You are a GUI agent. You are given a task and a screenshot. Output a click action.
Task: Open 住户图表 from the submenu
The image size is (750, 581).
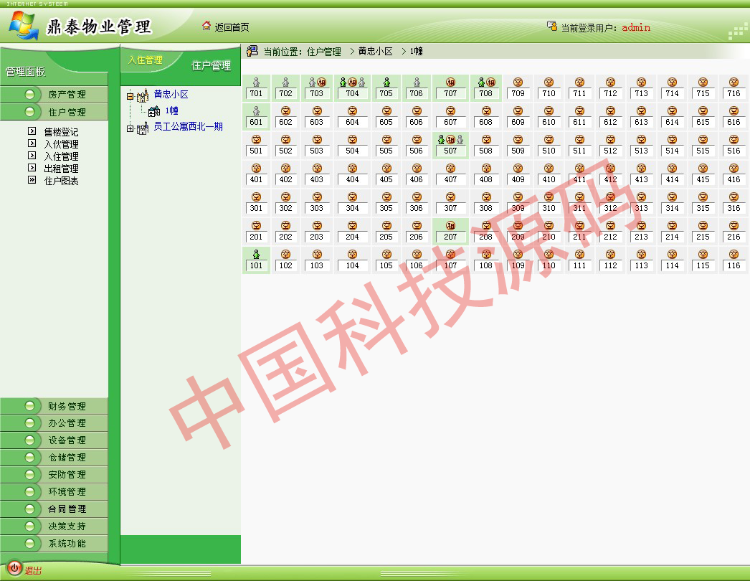pyautogui.click(x=61, y=181)
